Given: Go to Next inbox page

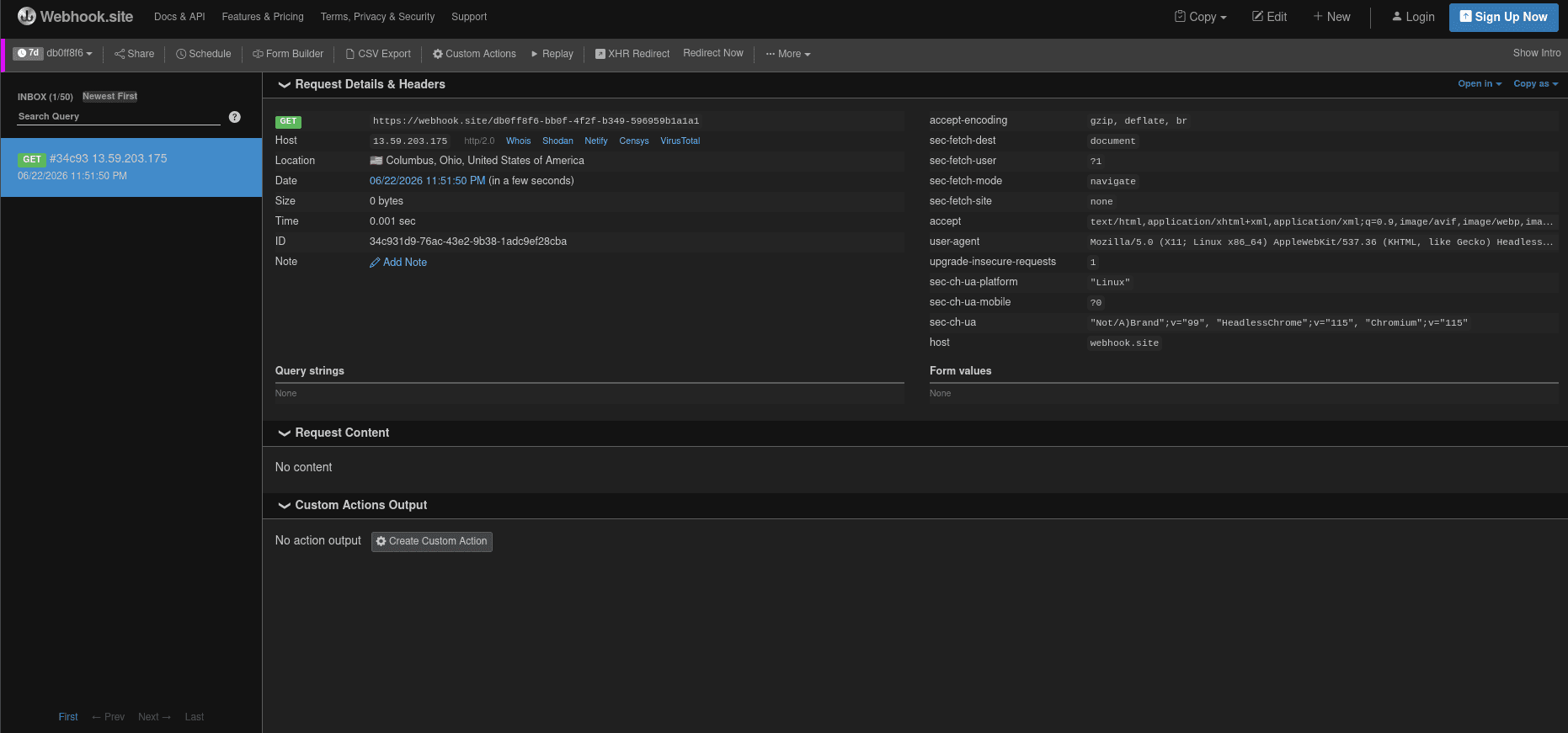Looking at the screenshot, I should [x=155, y=717].
